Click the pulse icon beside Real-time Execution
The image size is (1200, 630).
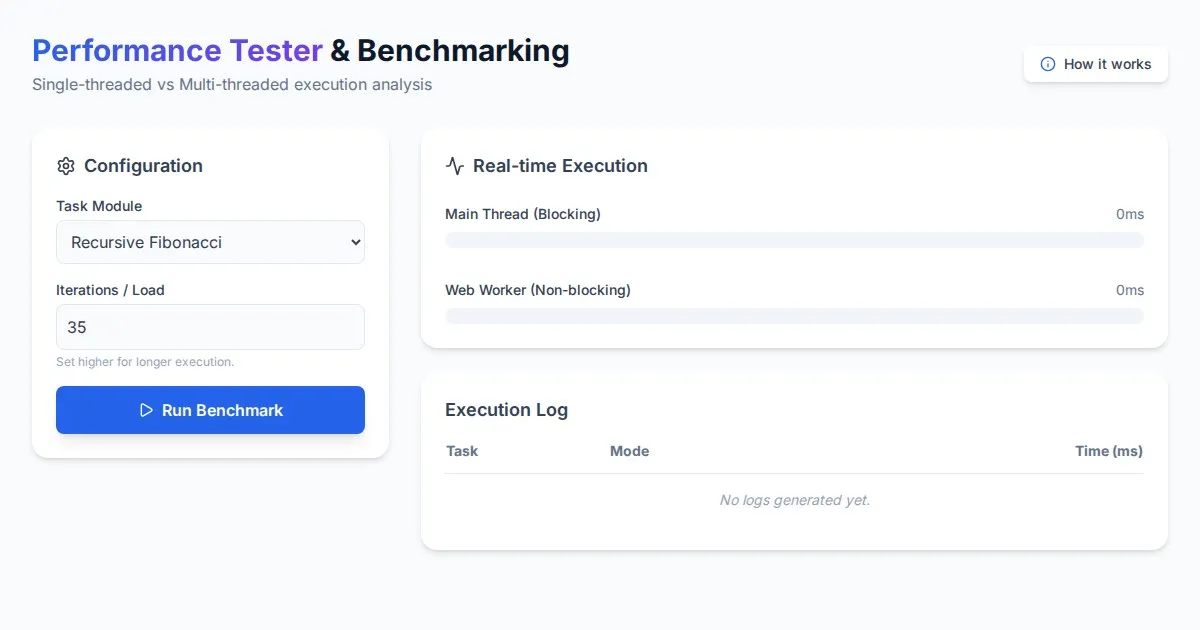(x=455, y=166)
